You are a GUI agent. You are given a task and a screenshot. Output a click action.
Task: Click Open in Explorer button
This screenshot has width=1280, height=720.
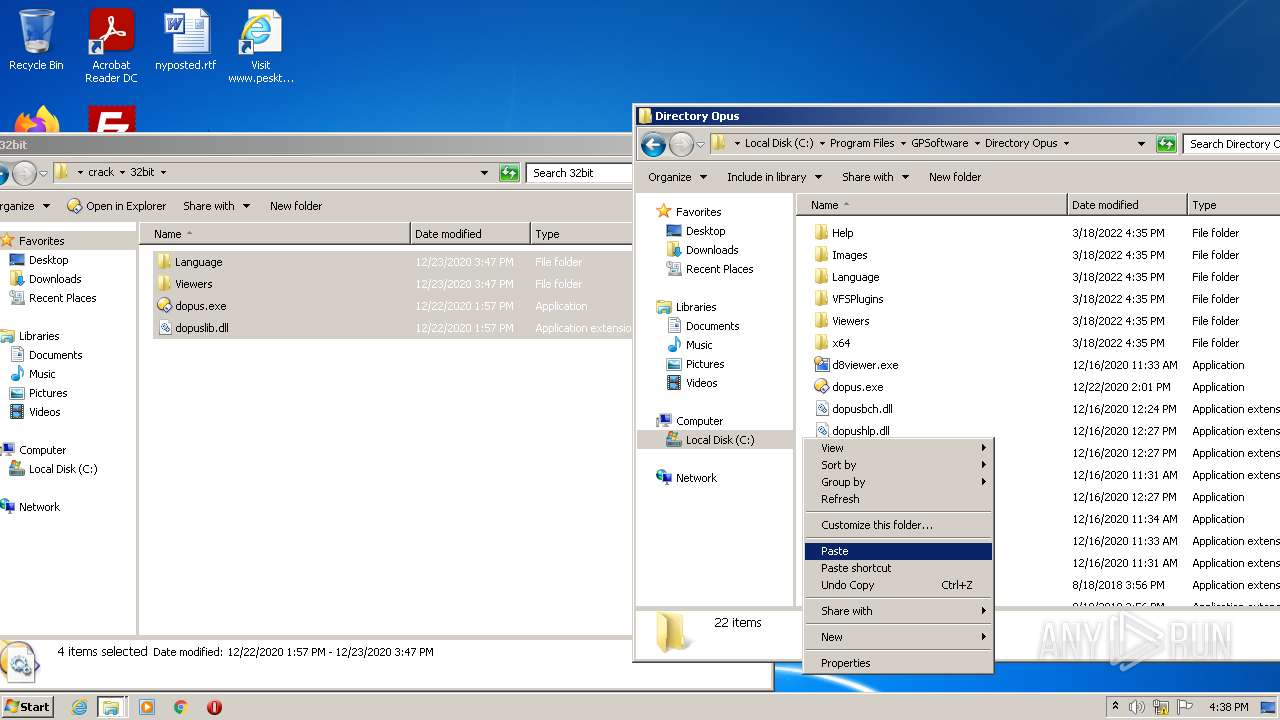point(117,206)
